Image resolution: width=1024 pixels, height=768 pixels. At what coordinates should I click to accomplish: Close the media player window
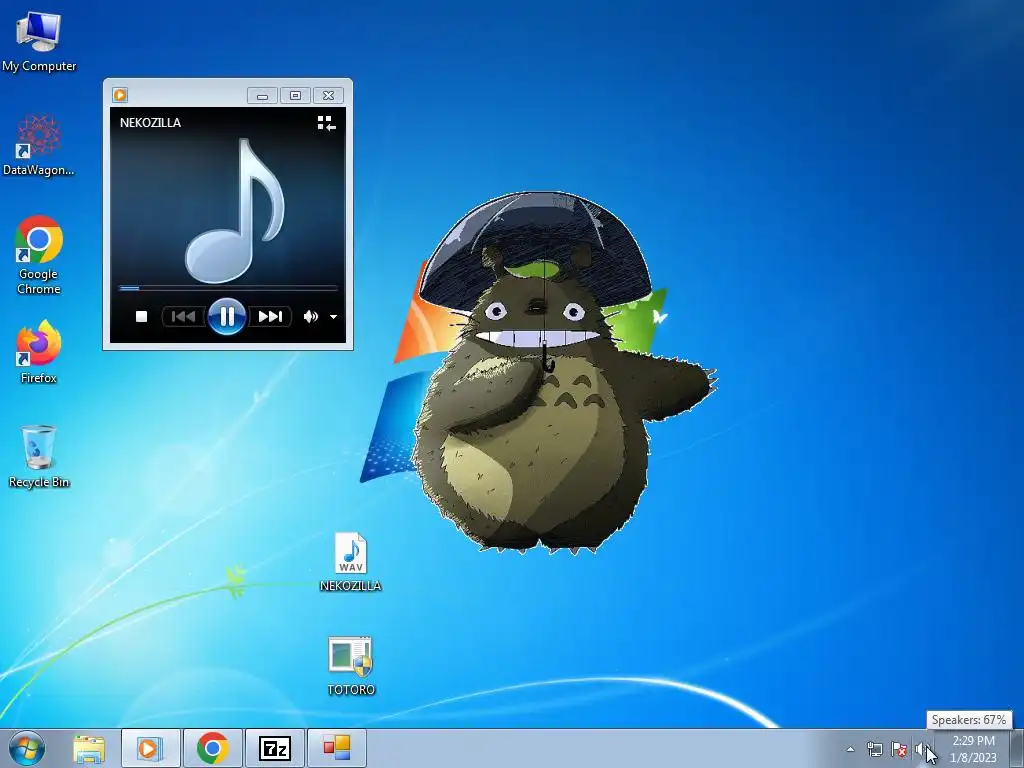[x=328, y=96]
